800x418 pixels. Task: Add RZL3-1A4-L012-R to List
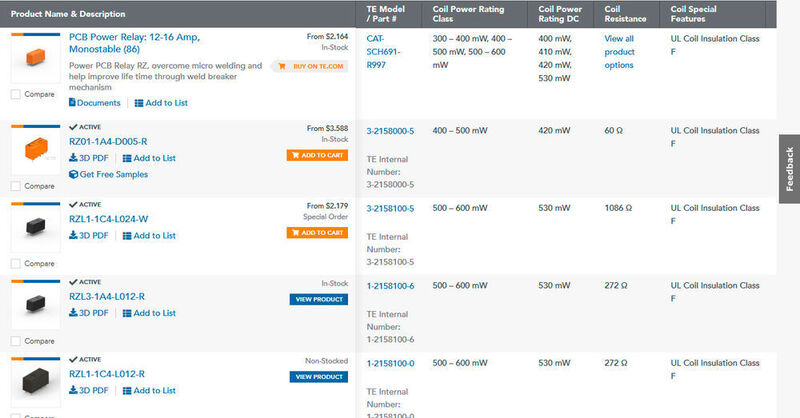(149, 313)
